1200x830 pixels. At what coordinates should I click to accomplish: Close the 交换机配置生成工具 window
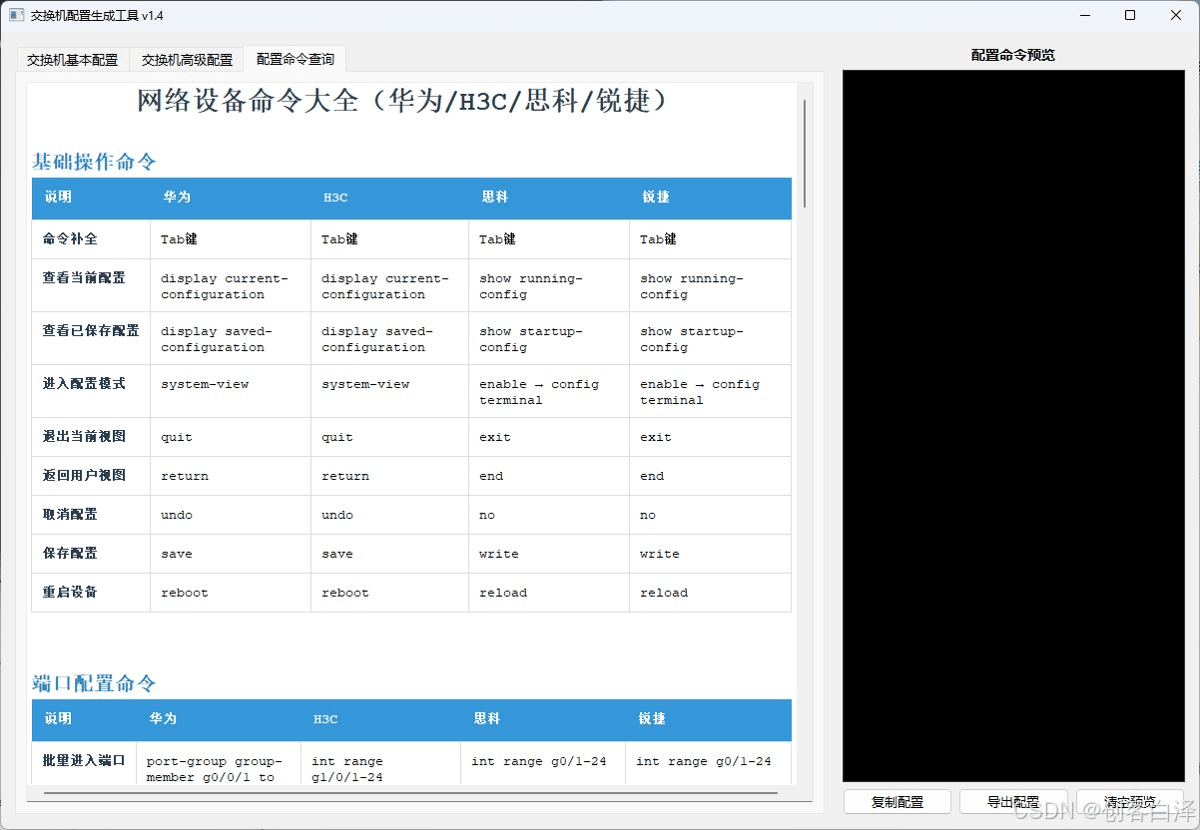[x=1175, y=15]
